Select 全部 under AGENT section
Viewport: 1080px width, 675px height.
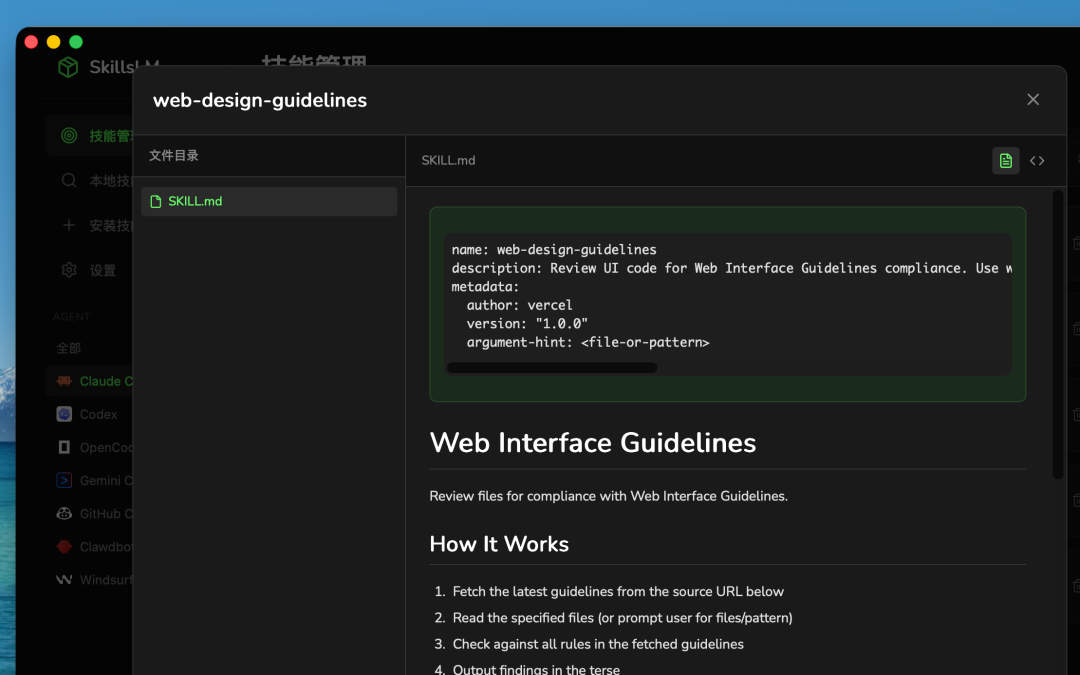coord(68,349)
